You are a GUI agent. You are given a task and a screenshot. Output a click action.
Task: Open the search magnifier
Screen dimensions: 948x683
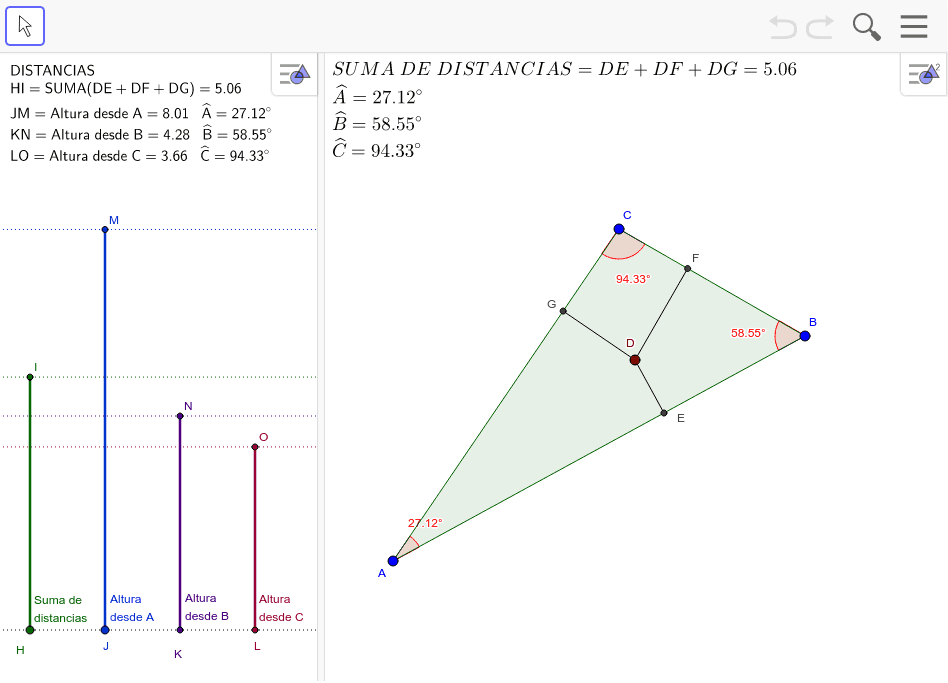pyautogui.click(x=866, y=27)
